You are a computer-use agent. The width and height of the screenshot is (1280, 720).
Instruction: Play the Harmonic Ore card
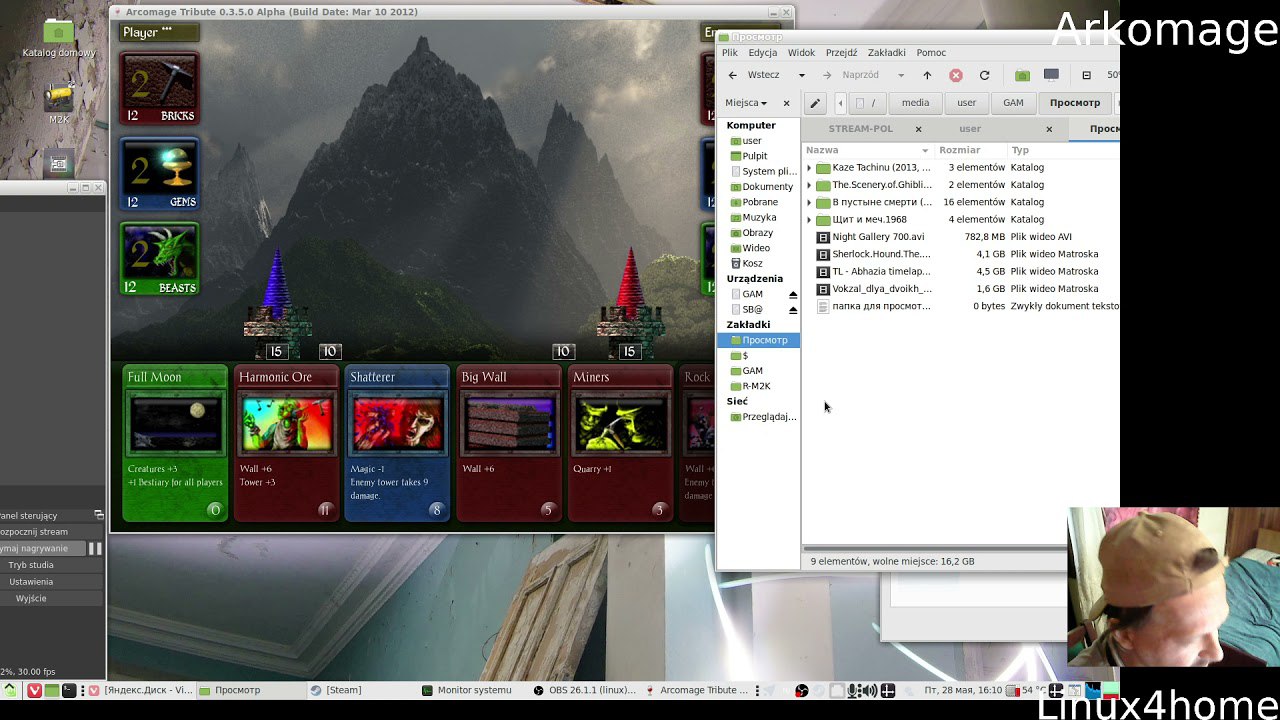tap(286, 444)
